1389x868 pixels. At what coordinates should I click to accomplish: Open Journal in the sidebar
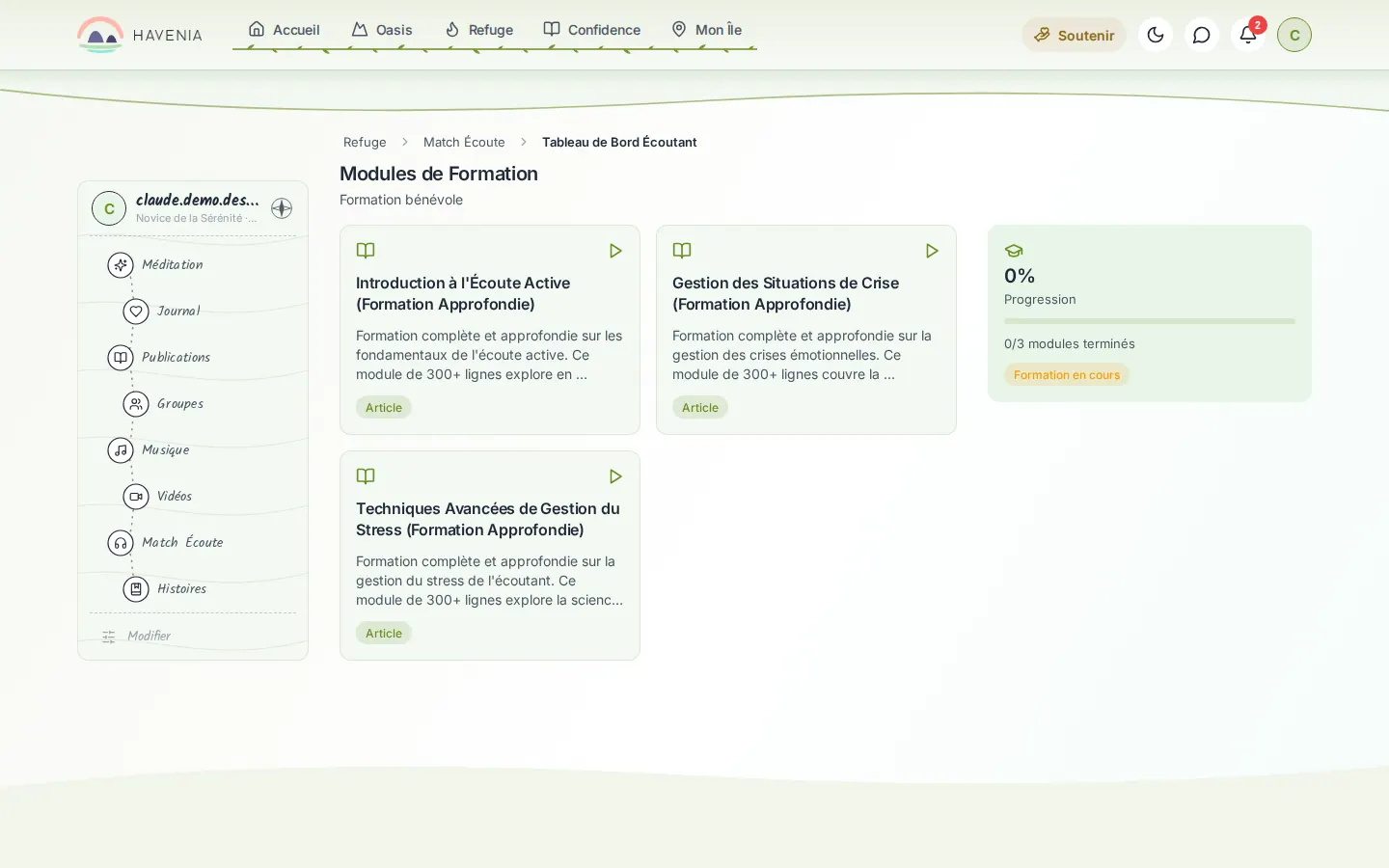click(x=178, y=311)
